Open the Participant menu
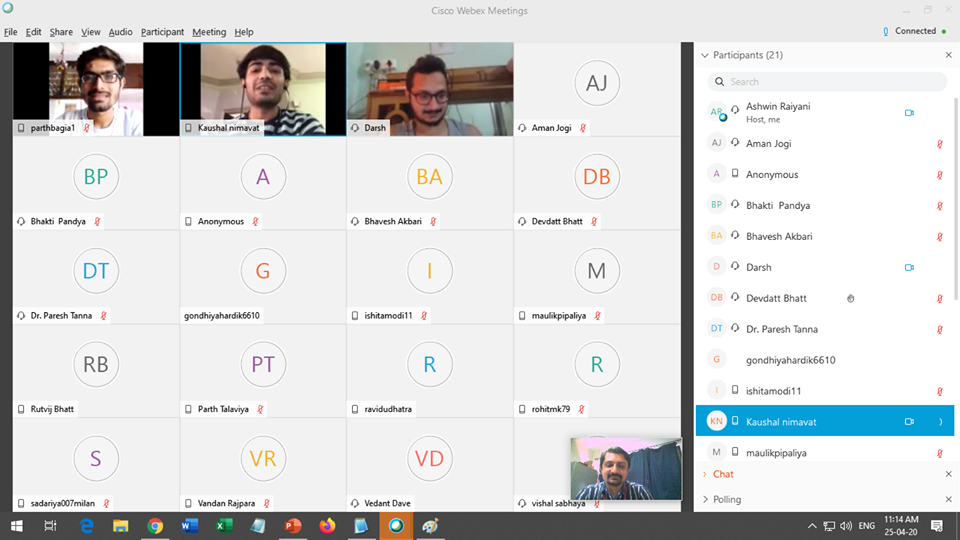Screen dimensions: 960x540 (162, 32)
